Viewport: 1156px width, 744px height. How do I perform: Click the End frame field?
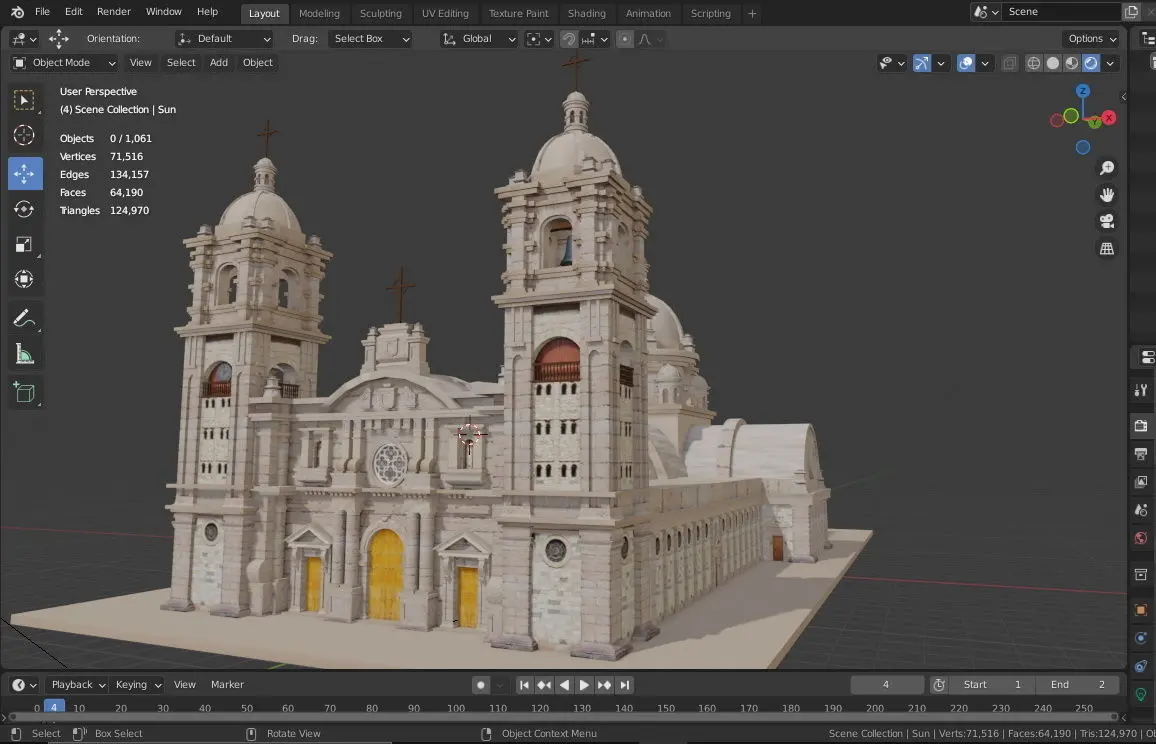click(1078, 685)
